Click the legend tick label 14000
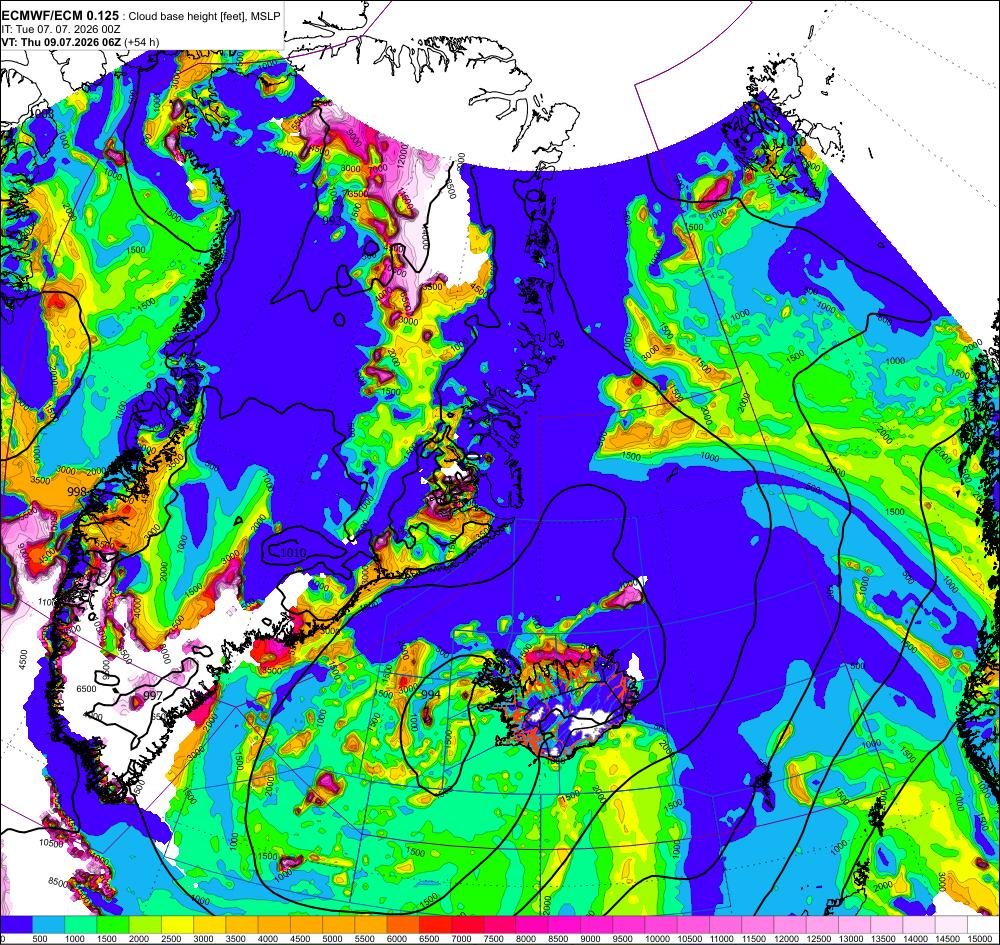The width and height of the screenshot is (1000, 945). (x=915, y=938)
